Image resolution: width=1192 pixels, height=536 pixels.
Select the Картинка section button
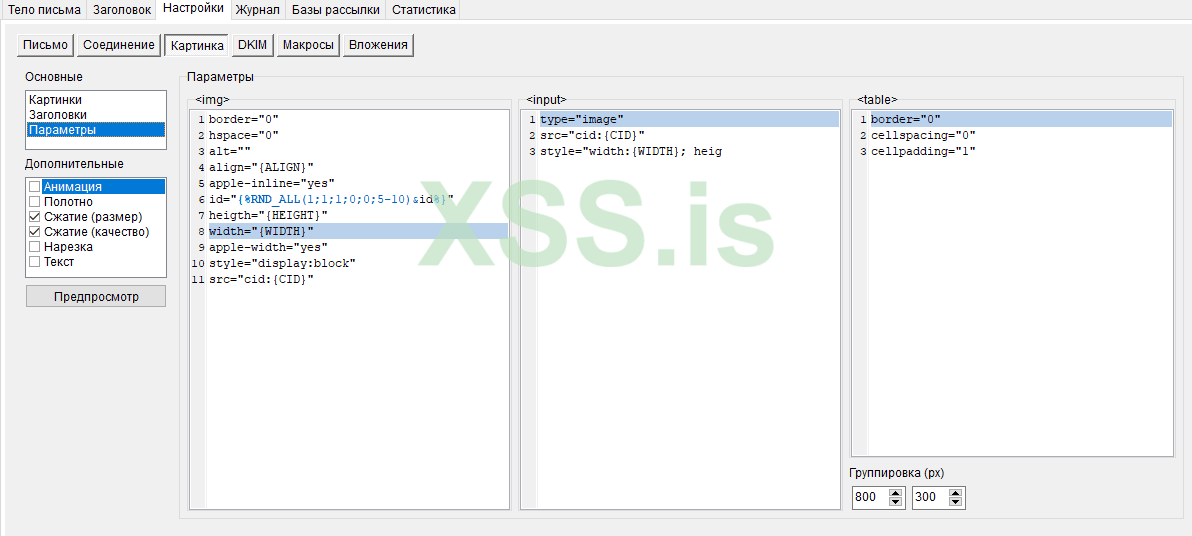(197, 45)
